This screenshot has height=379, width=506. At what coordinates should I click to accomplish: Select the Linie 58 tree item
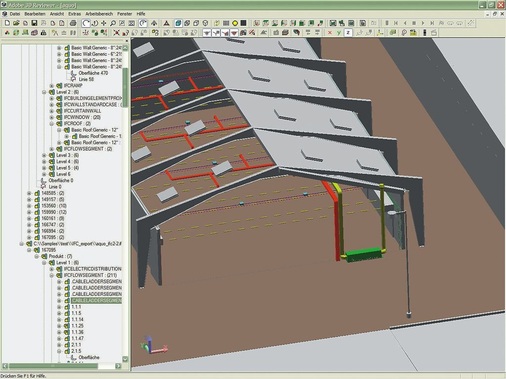point(86,79)
